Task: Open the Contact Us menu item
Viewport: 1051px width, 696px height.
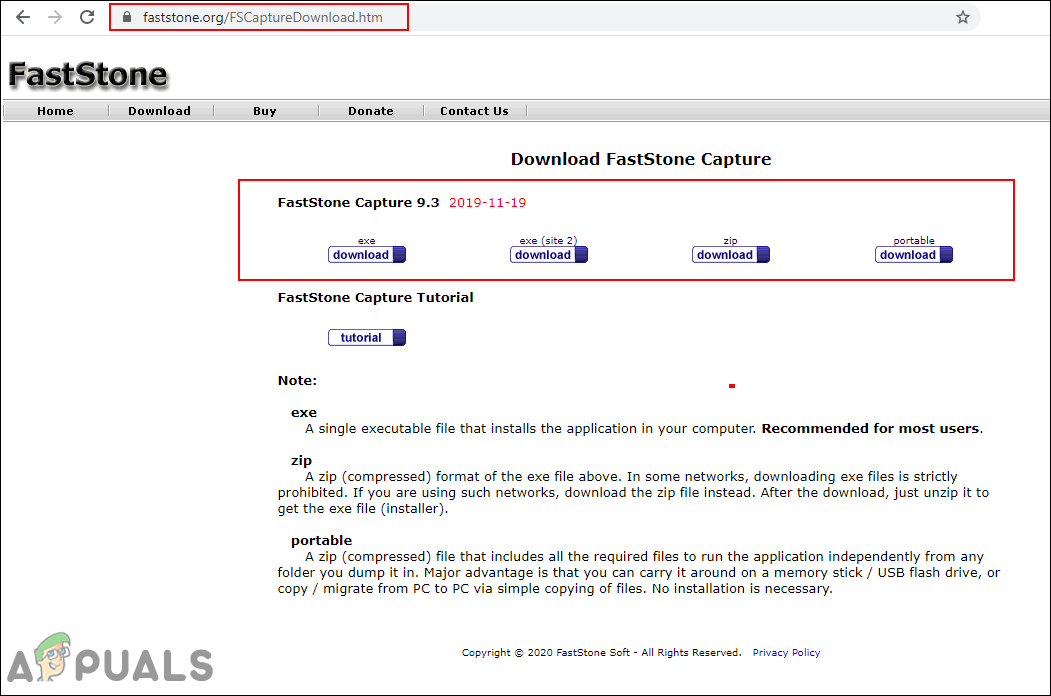Action: click(475, 111)
